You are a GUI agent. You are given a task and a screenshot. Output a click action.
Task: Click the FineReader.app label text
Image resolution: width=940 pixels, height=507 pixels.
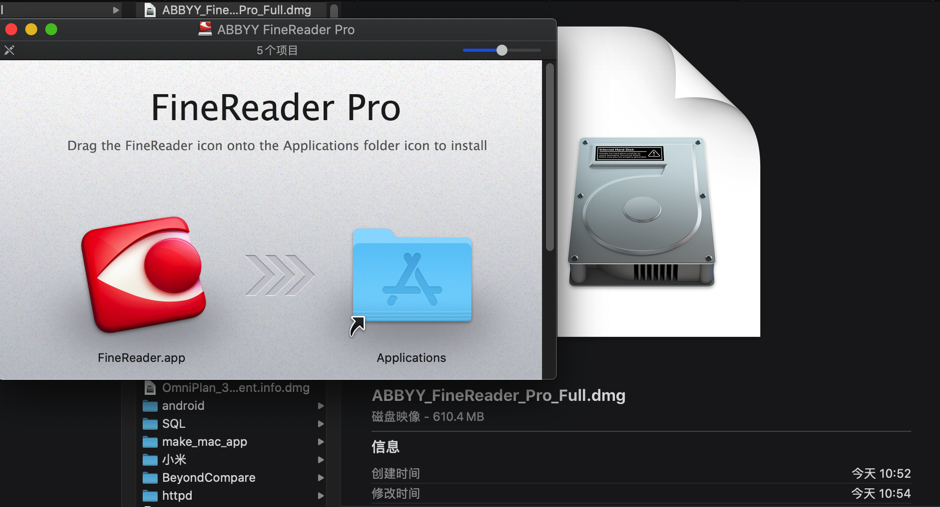tap(141, 358)
